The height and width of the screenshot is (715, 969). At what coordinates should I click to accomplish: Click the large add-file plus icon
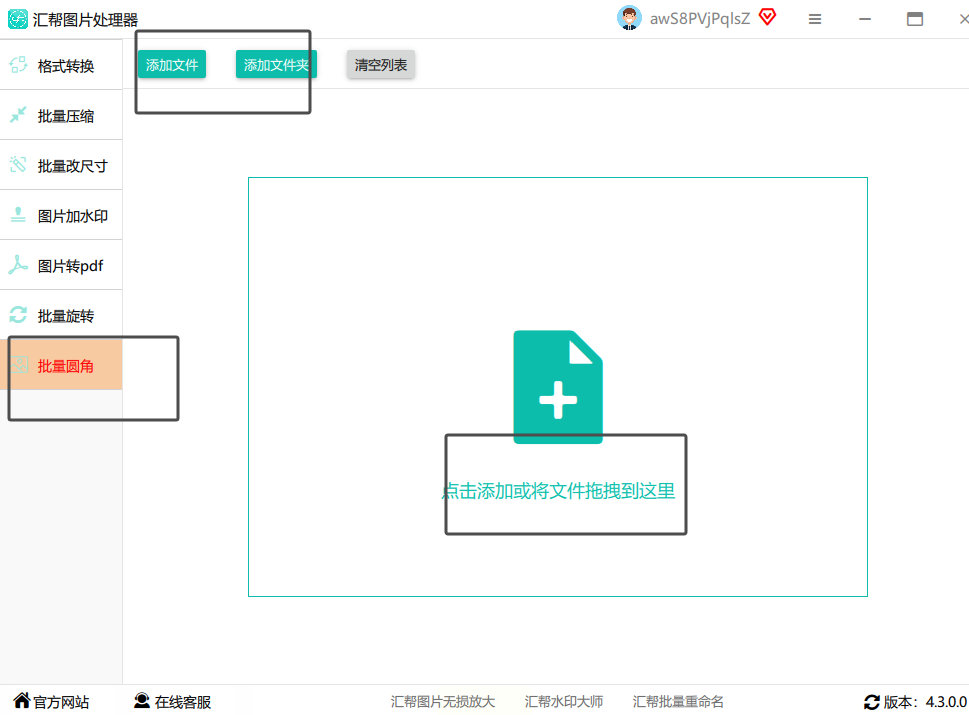click(558, 387)
